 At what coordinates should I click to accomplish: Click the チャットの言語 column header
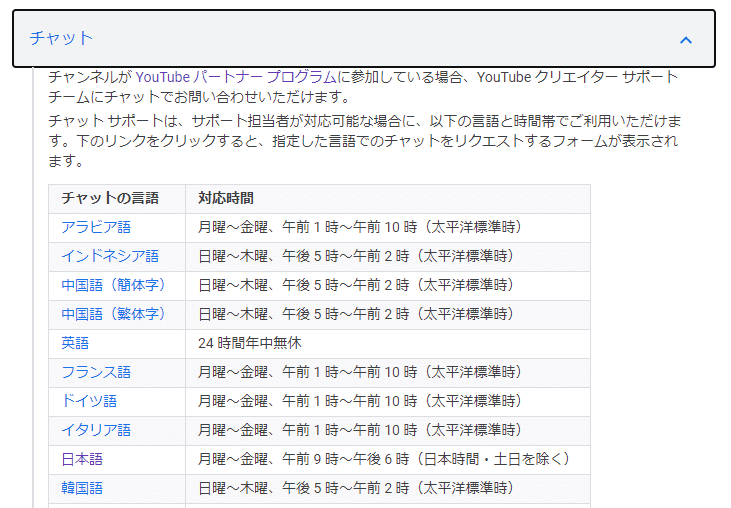(117, 199)
